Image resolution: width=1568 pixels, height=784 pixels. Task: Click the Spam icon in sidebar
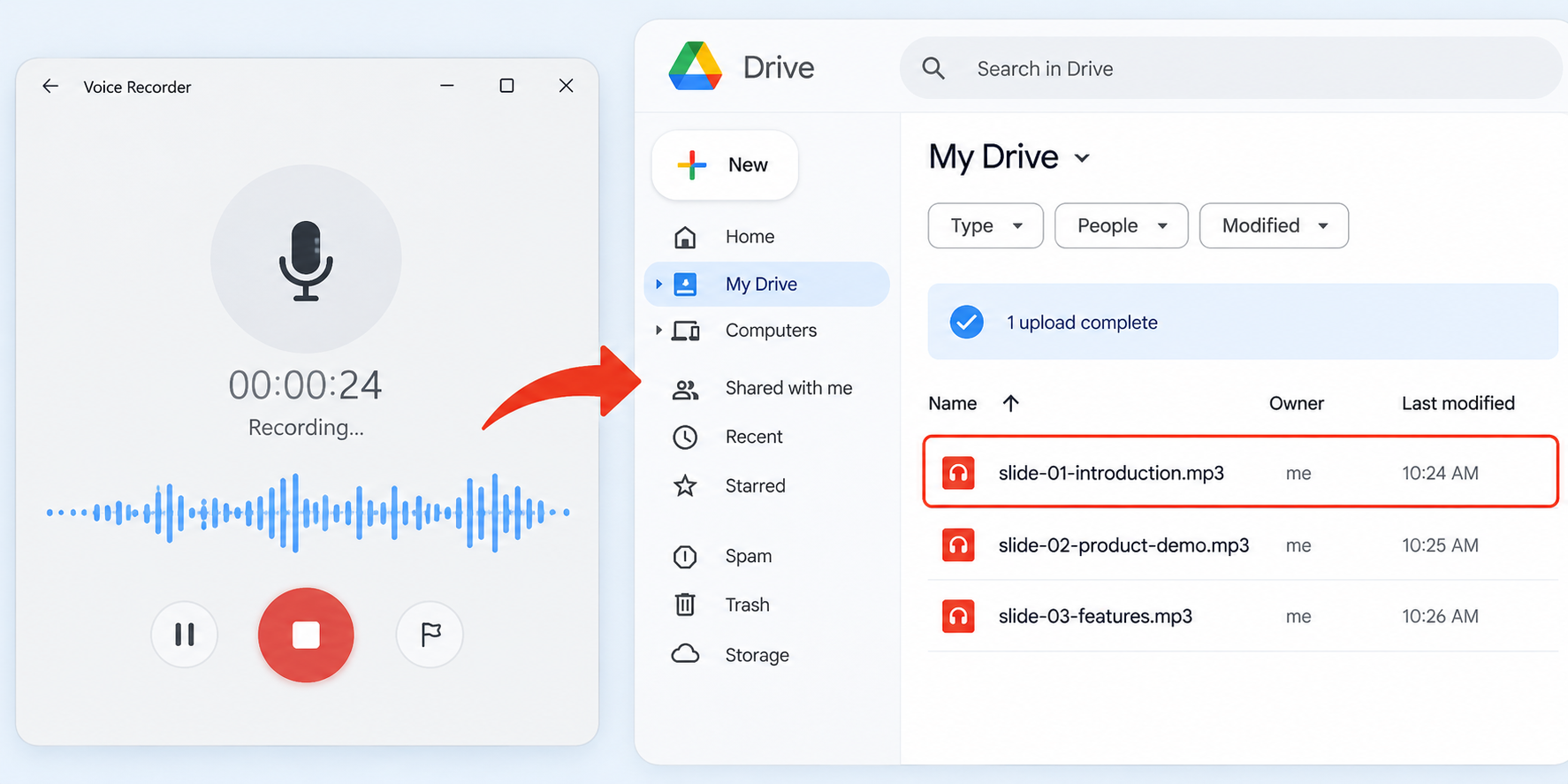[x=685, y=556]
